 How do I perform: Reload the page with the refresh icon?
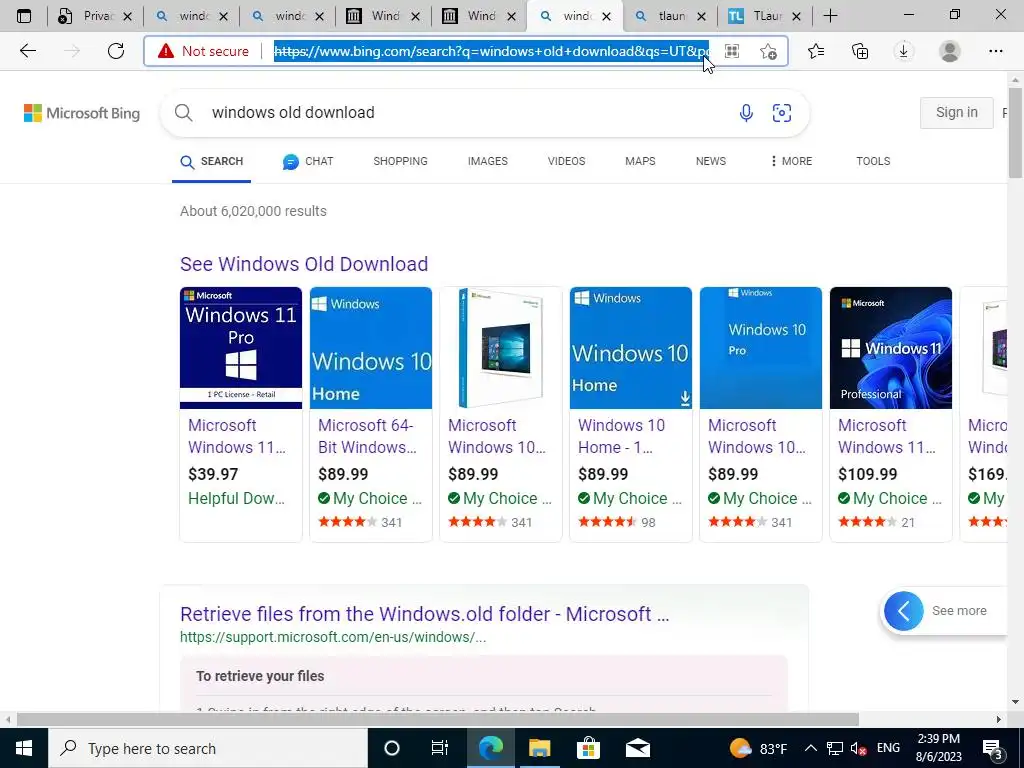tap(116, 51)
